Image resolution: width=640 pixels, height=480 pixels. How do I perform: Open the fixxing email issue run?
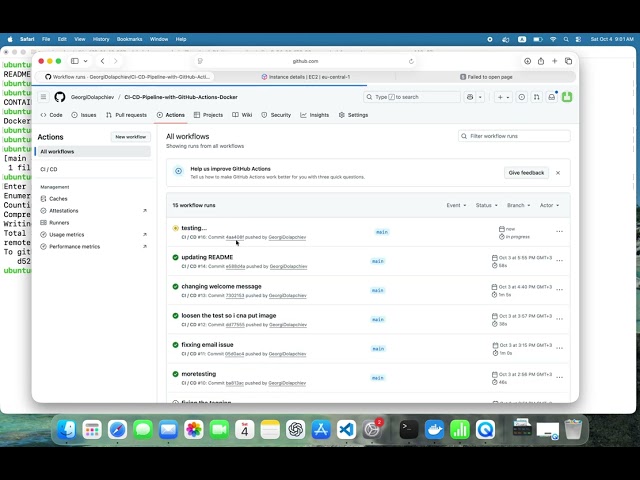207,344
